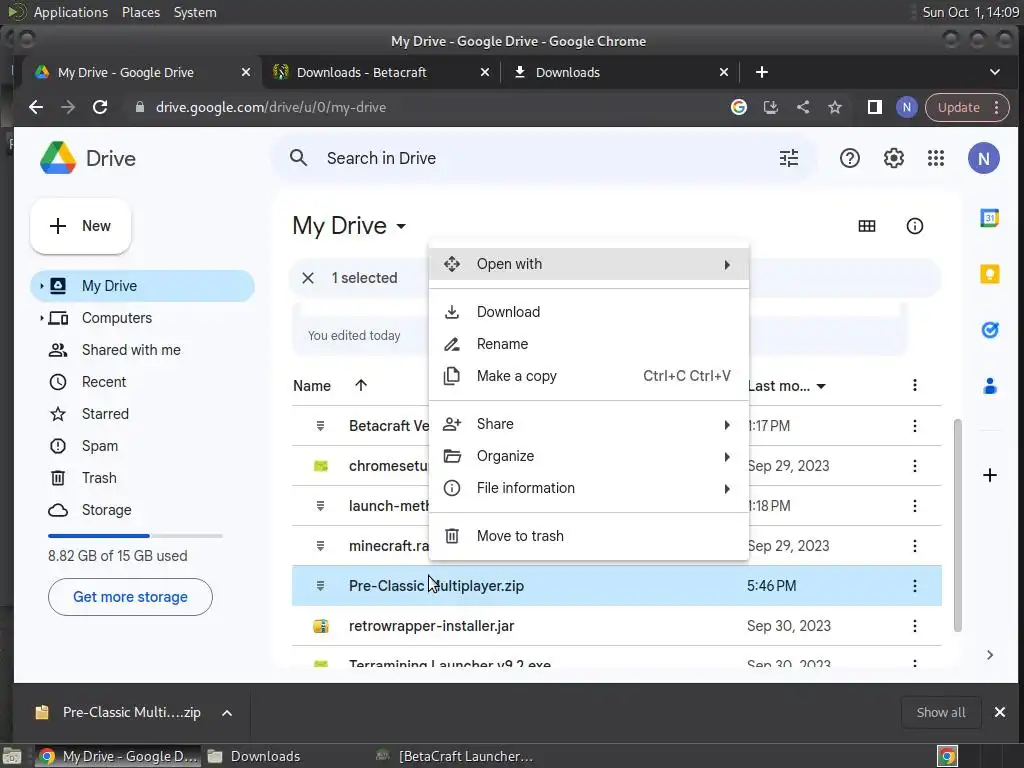The width and height of the screenshot is (1024, 768).
Task: Click Get more storage
Action: [x=130, y=597]
